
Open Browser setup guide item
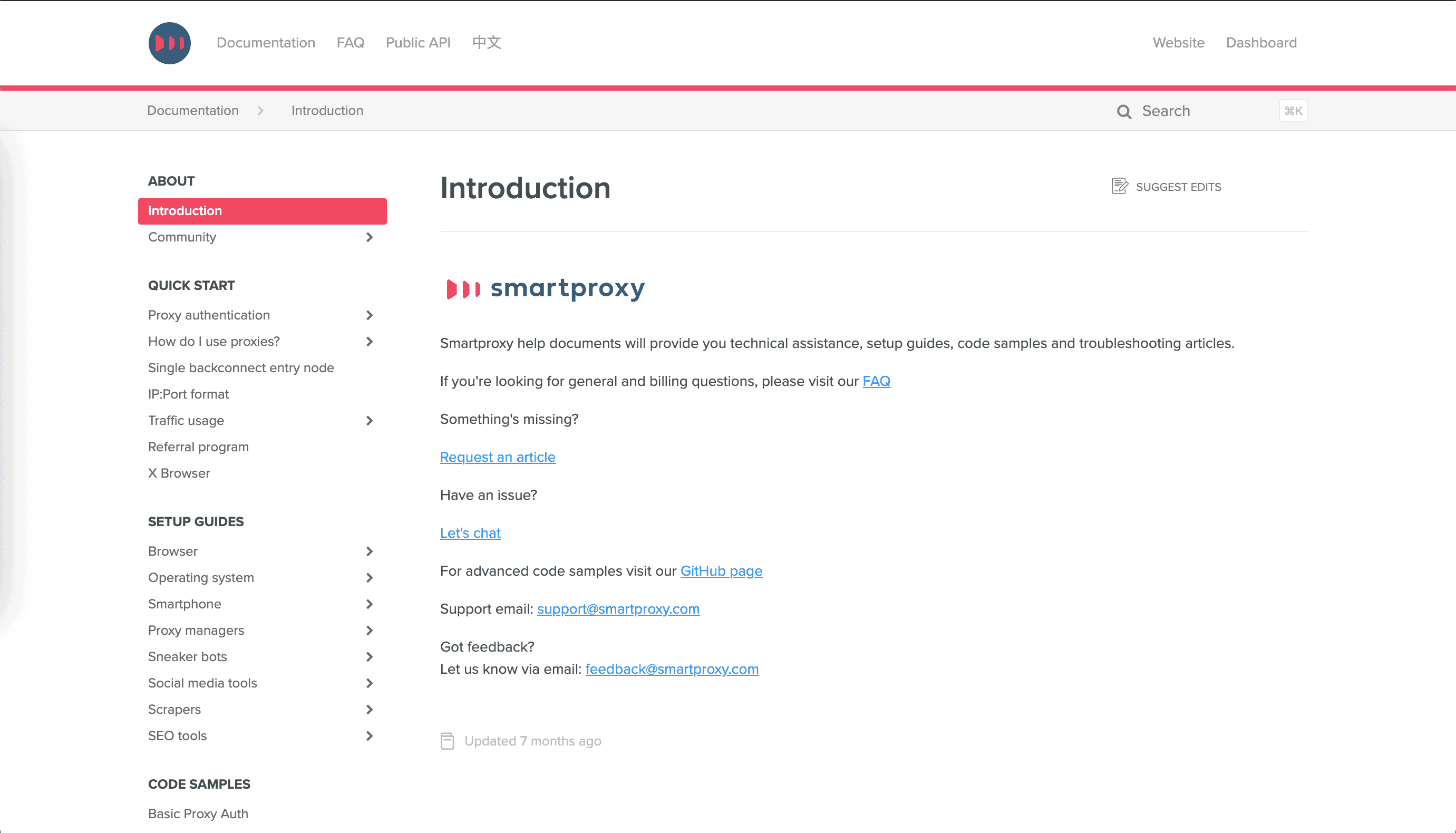pyautogui.click(x=173, y=551)
